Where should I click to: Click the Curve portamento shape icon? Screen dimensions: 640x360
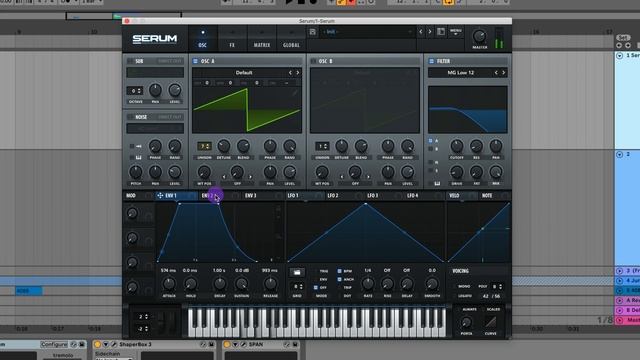click(x=490, y=322)
